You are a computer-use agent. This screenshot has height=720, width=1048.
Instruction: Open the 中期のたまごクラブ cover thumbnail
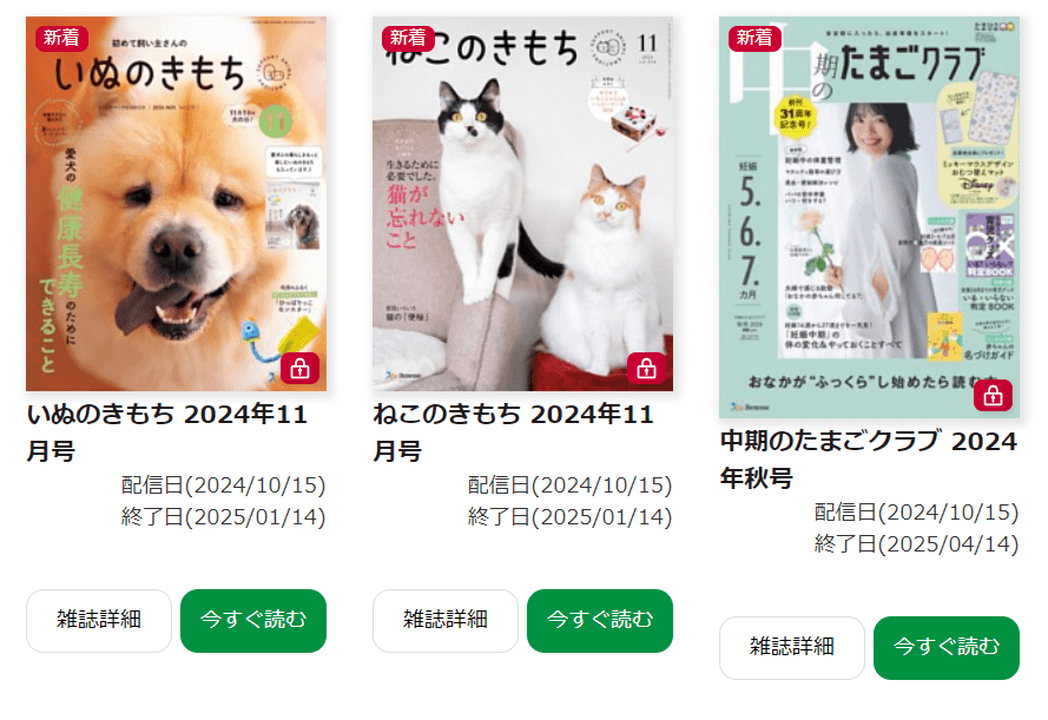coord(870,217)
